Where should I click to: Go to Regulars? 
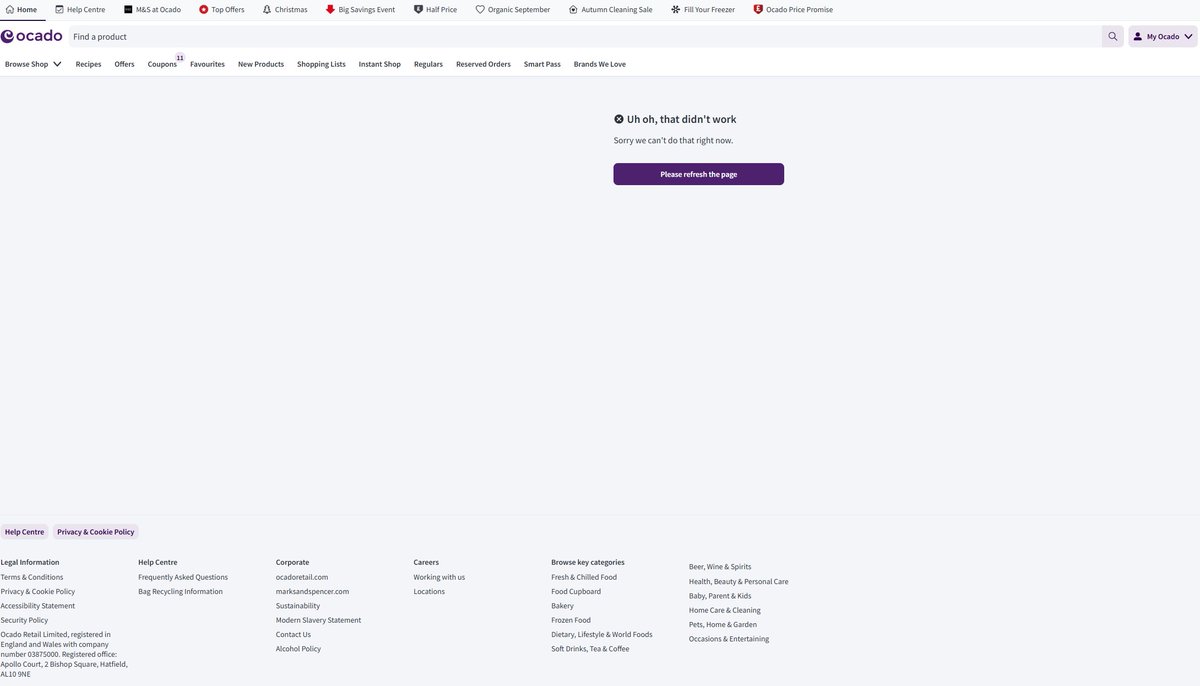[x=428, y=64]
